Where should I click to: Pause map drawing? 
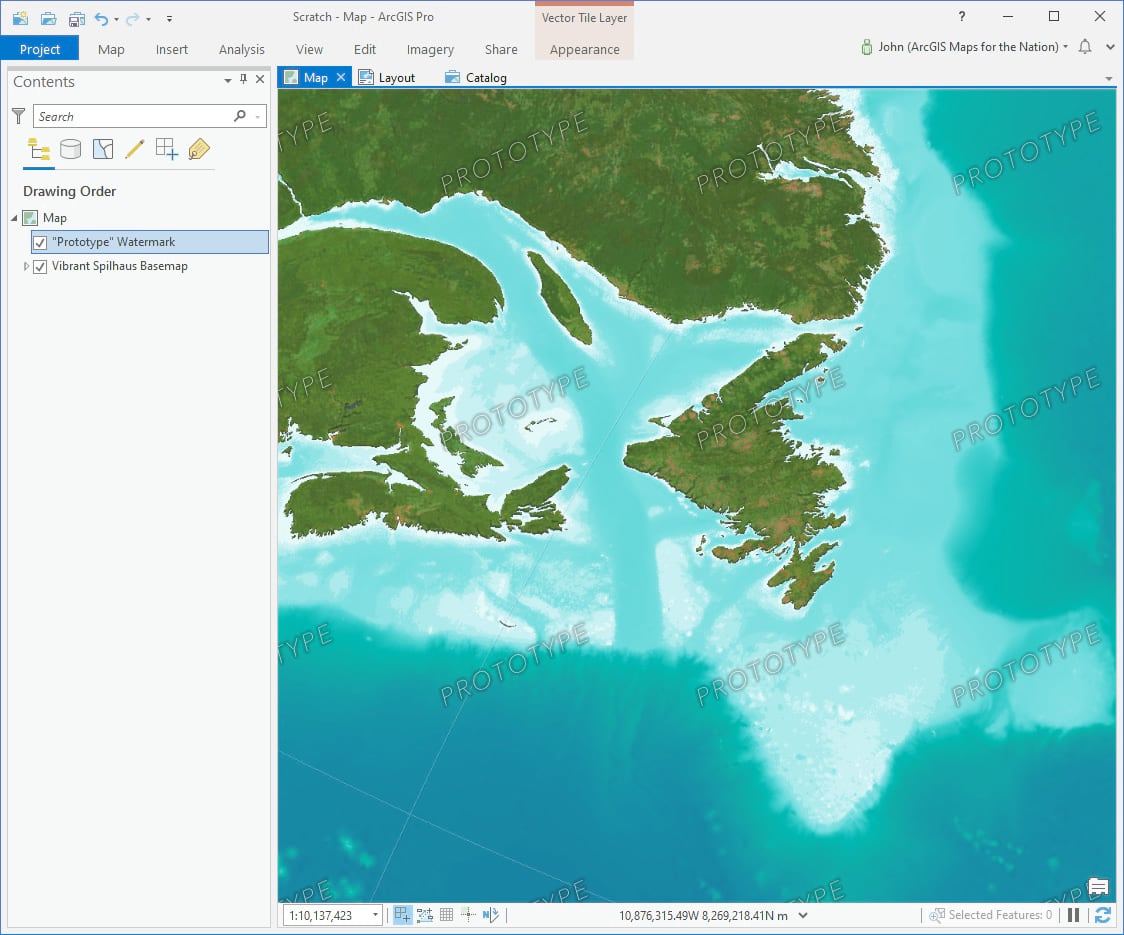(x=1073, y=915)
